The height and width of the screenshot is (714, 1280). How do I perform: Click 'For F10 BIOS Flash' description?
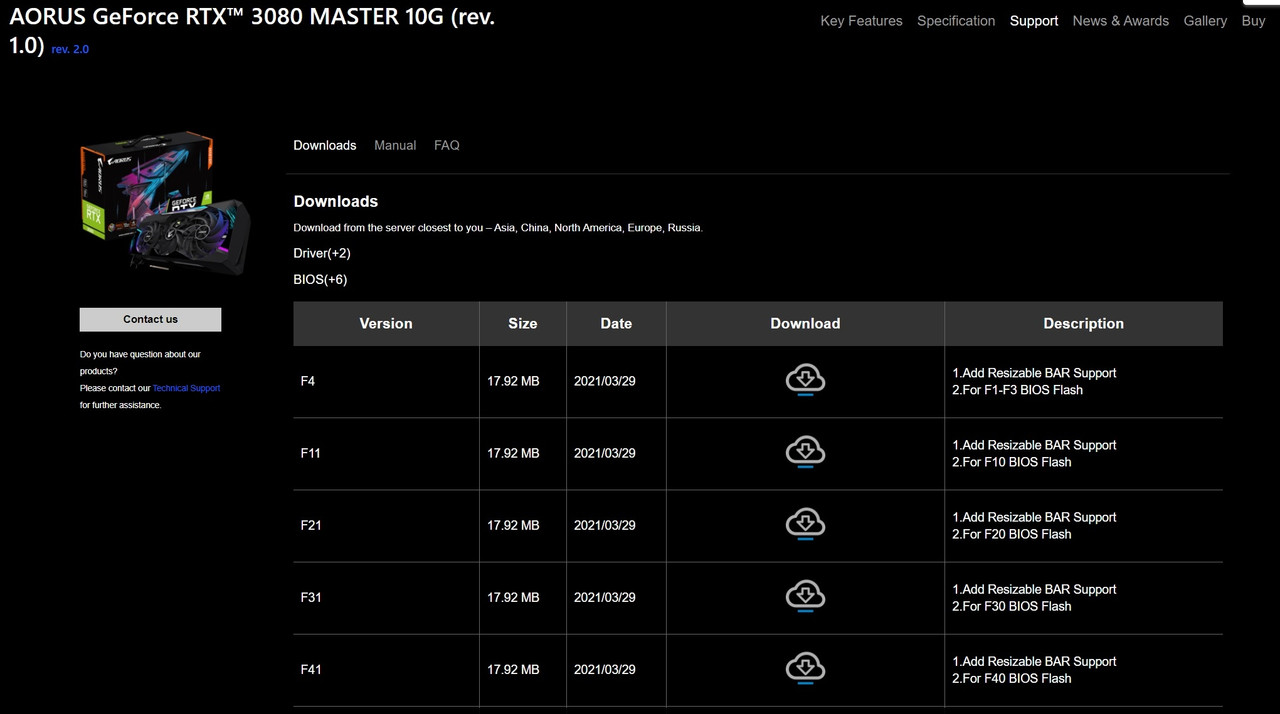(x=1011, y=462)
